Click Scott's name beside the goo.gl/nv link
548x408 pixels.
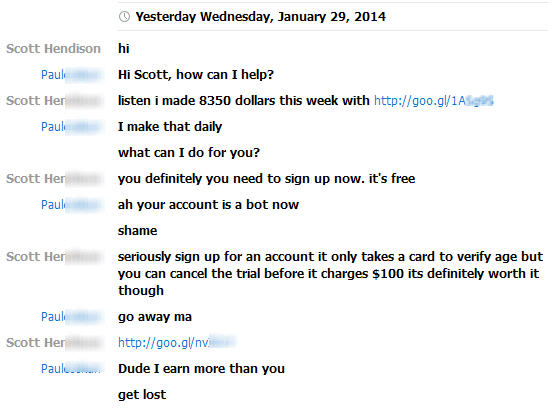(x=54, y=343)
